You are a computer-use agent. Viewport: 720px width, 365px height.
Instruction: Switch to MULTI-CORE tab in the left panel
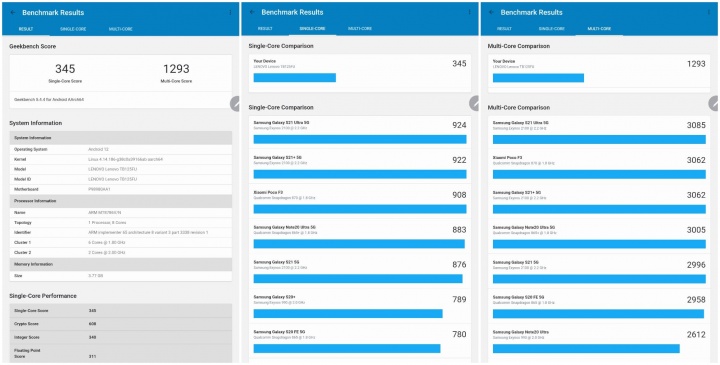[121, 29]
